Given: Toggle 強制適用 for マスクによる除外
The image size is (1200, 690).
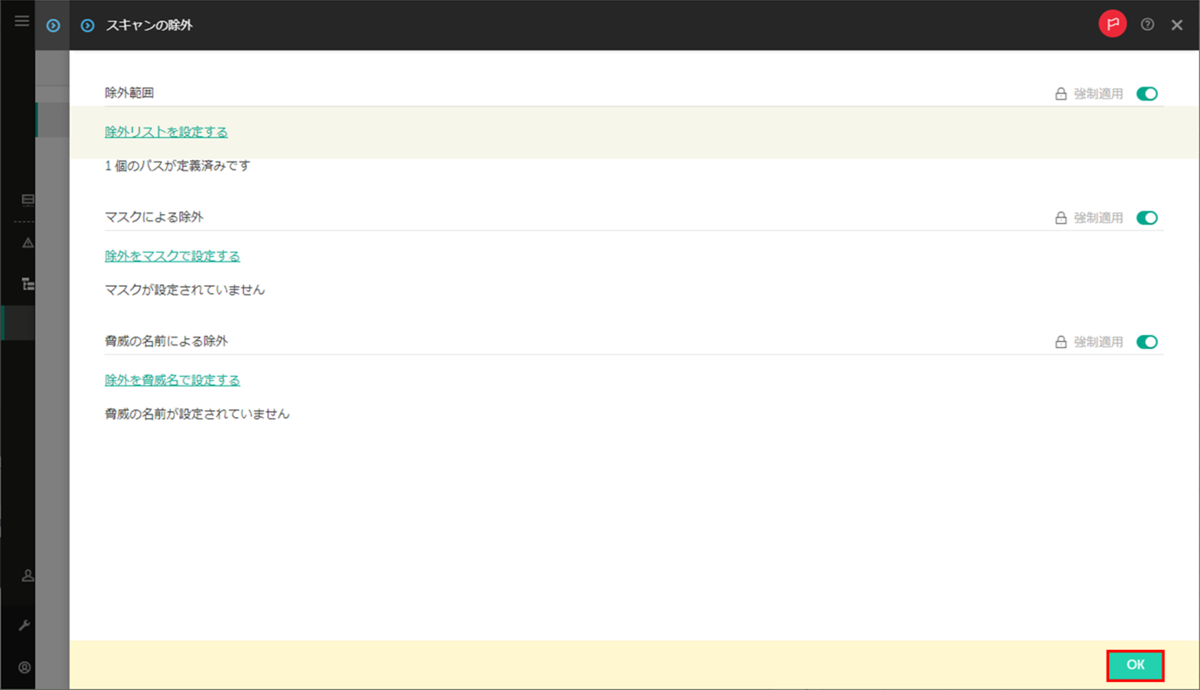Looking at the screenshot, I should [1147, 217].
